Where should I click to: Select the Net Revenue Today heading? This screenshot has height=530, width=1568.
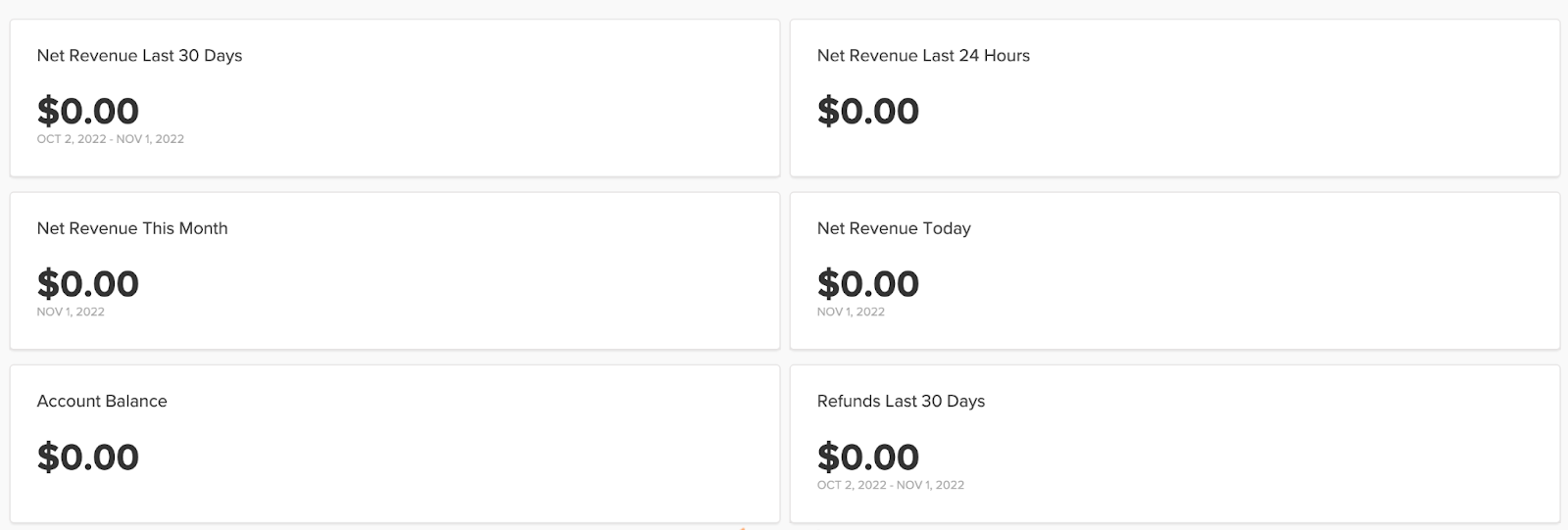894,228
